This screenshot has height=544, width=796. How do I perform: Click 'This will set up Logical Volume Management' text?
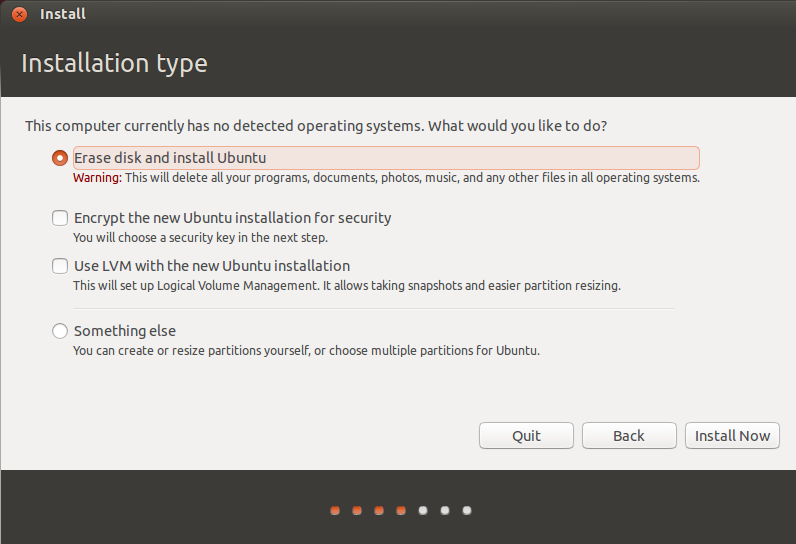click(x=347, y=286)
